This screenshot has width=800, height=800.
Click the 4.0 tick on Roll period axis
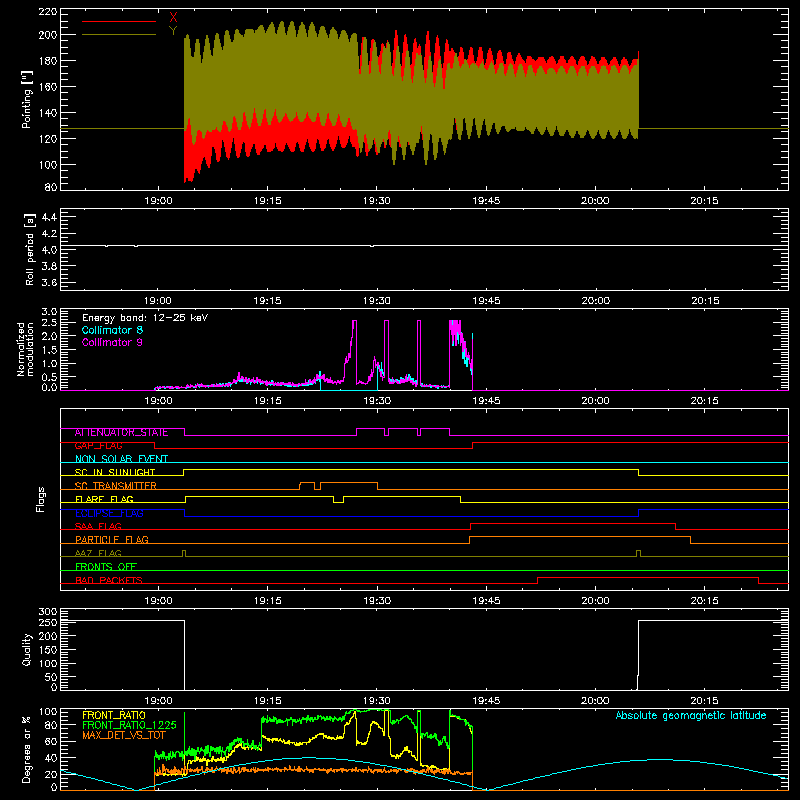(49, 250)
